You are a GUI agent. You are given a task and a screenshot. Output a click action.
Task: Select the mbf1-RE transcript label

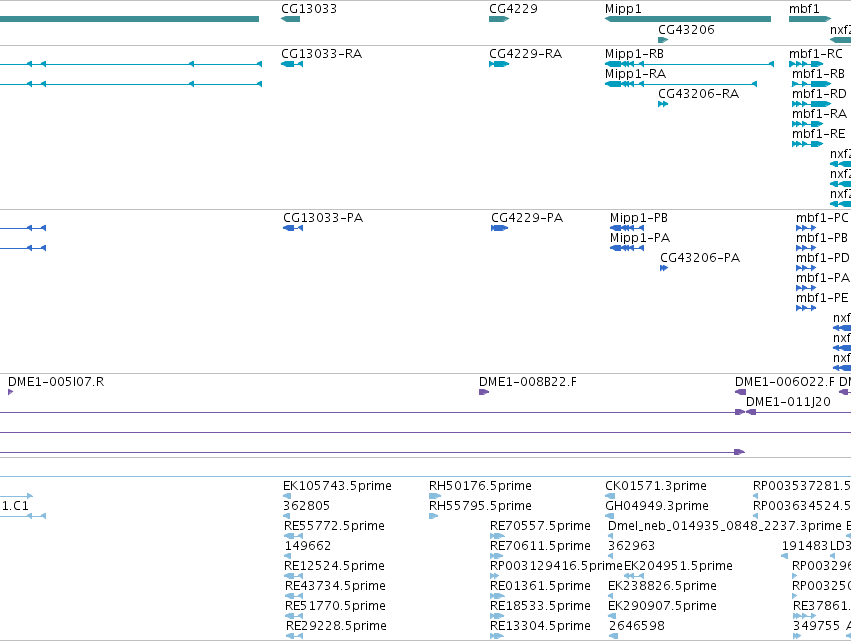pos(818,134)
